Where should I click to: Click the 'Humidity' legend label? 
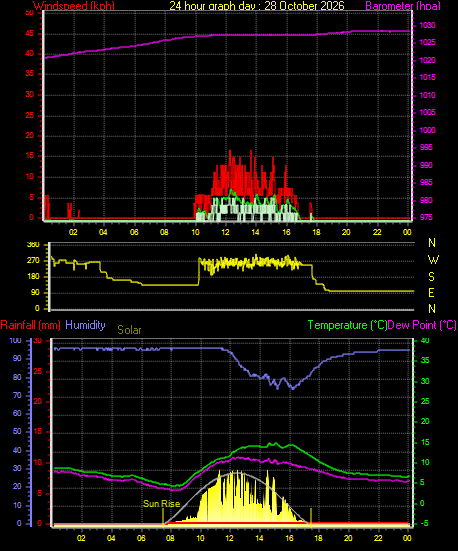click(85, 325)
